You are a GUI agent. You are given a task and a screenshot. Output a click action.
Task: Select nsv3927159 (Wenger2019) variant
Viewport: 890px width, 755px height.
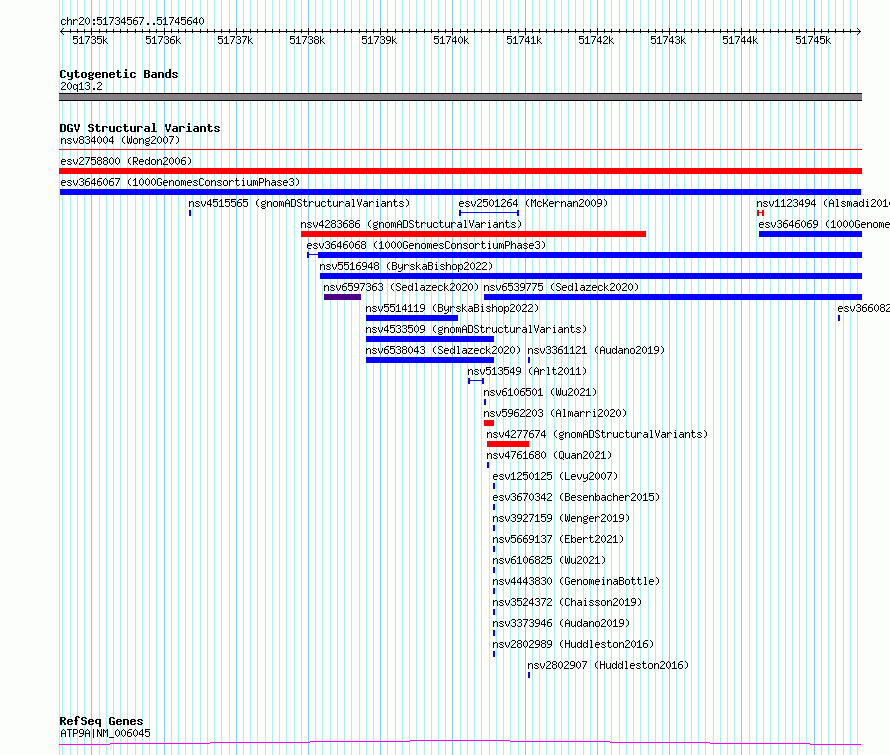click(561, 518)
